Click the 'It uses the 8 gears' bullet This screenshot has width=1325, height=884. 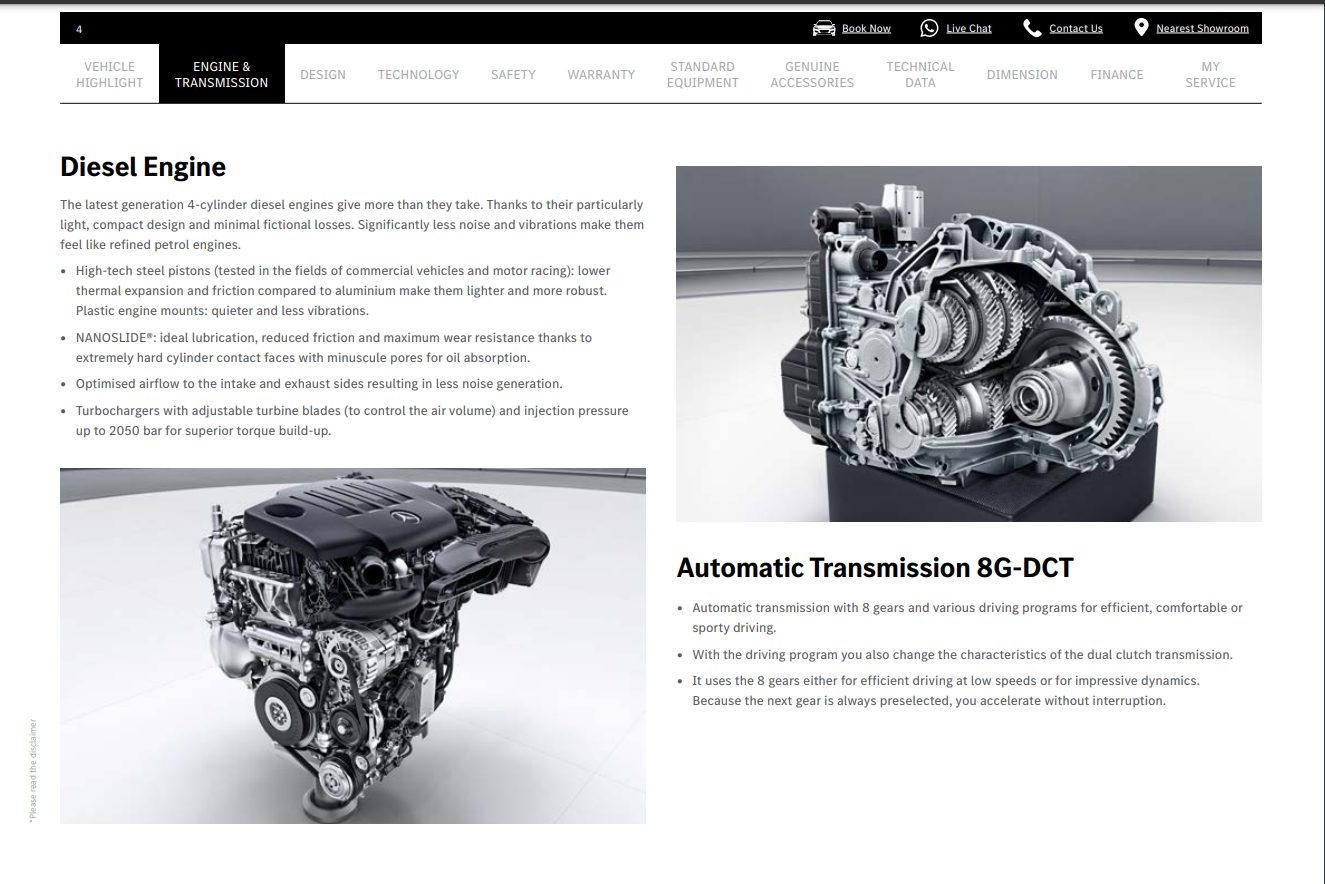point(946,691)
